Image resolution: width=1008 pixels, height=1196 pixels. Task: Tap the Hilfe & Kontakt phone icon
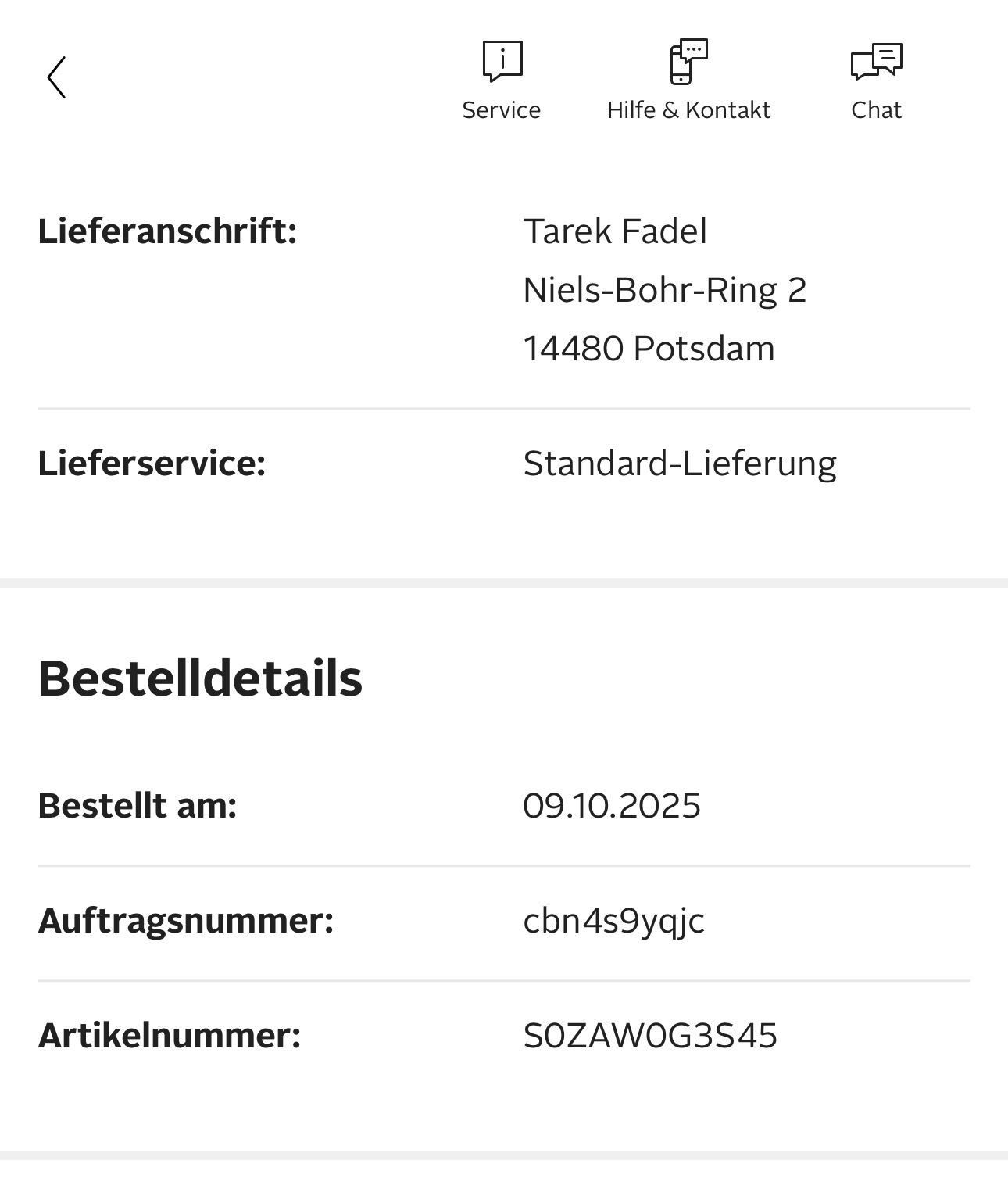pos(688,61)
